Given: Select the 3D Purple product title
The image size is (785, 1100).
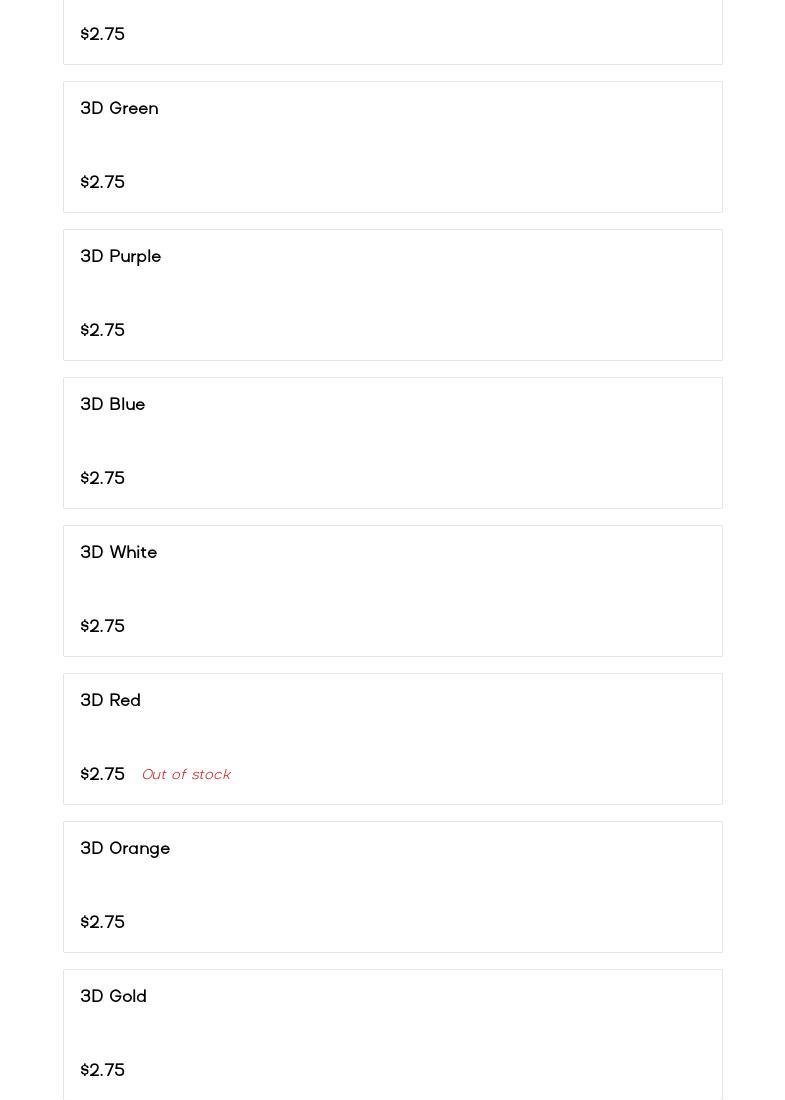Looking at the screenshot, I should coord(120,256).
